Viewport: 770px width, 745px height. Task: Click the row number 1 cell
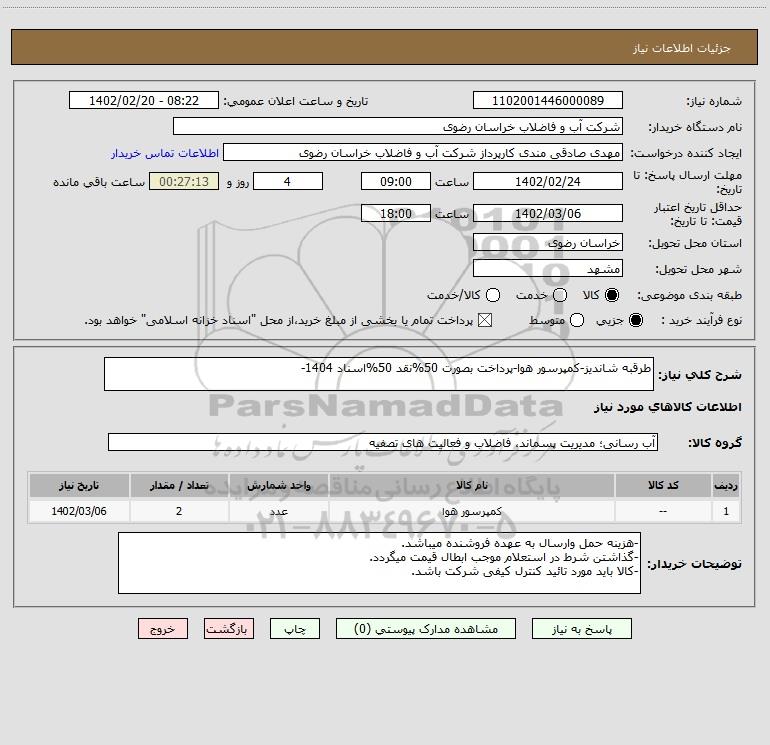click(726, 511)
